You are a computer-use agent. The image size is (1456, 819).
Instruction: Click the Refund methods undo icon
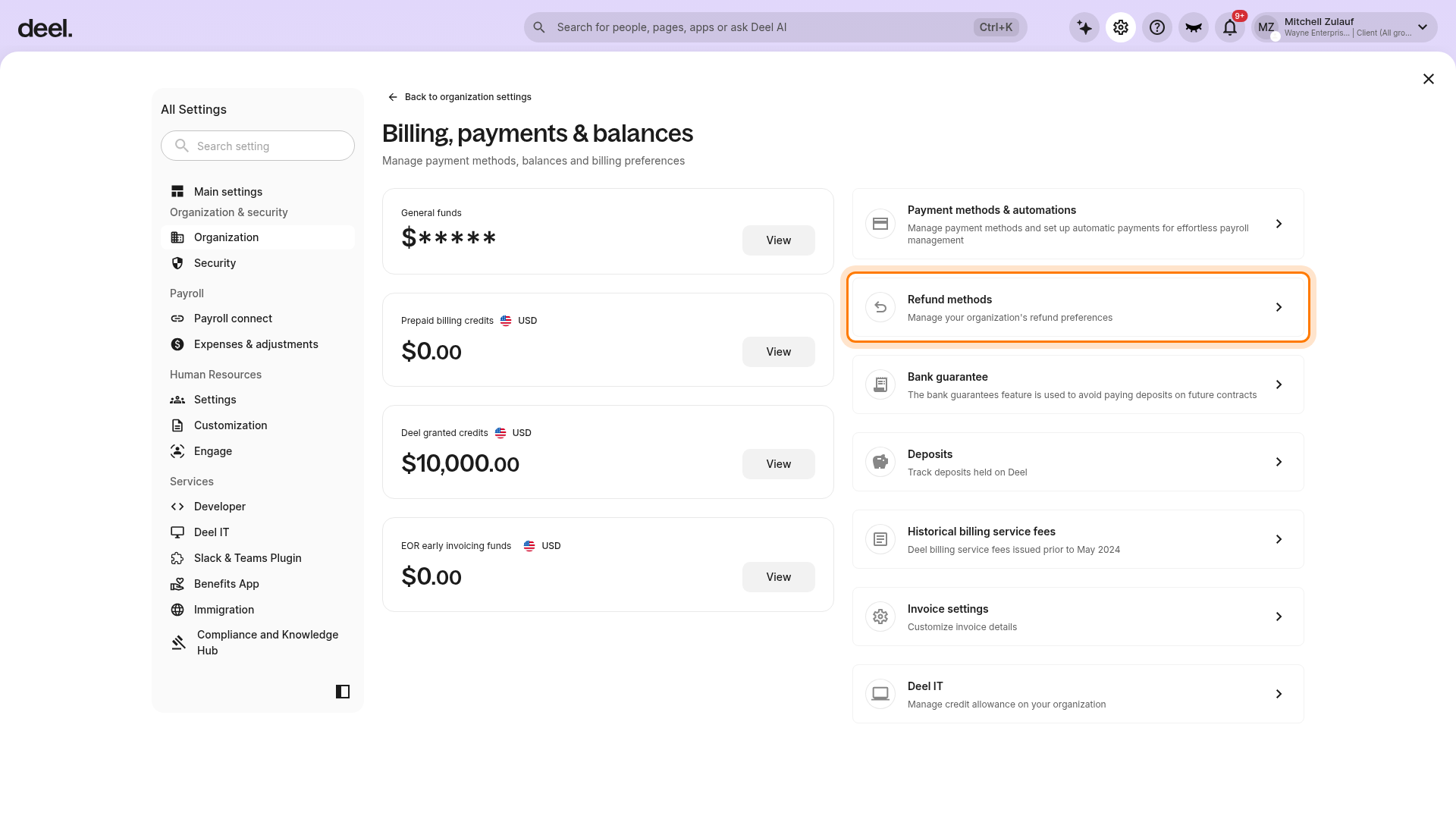(880, 307)
